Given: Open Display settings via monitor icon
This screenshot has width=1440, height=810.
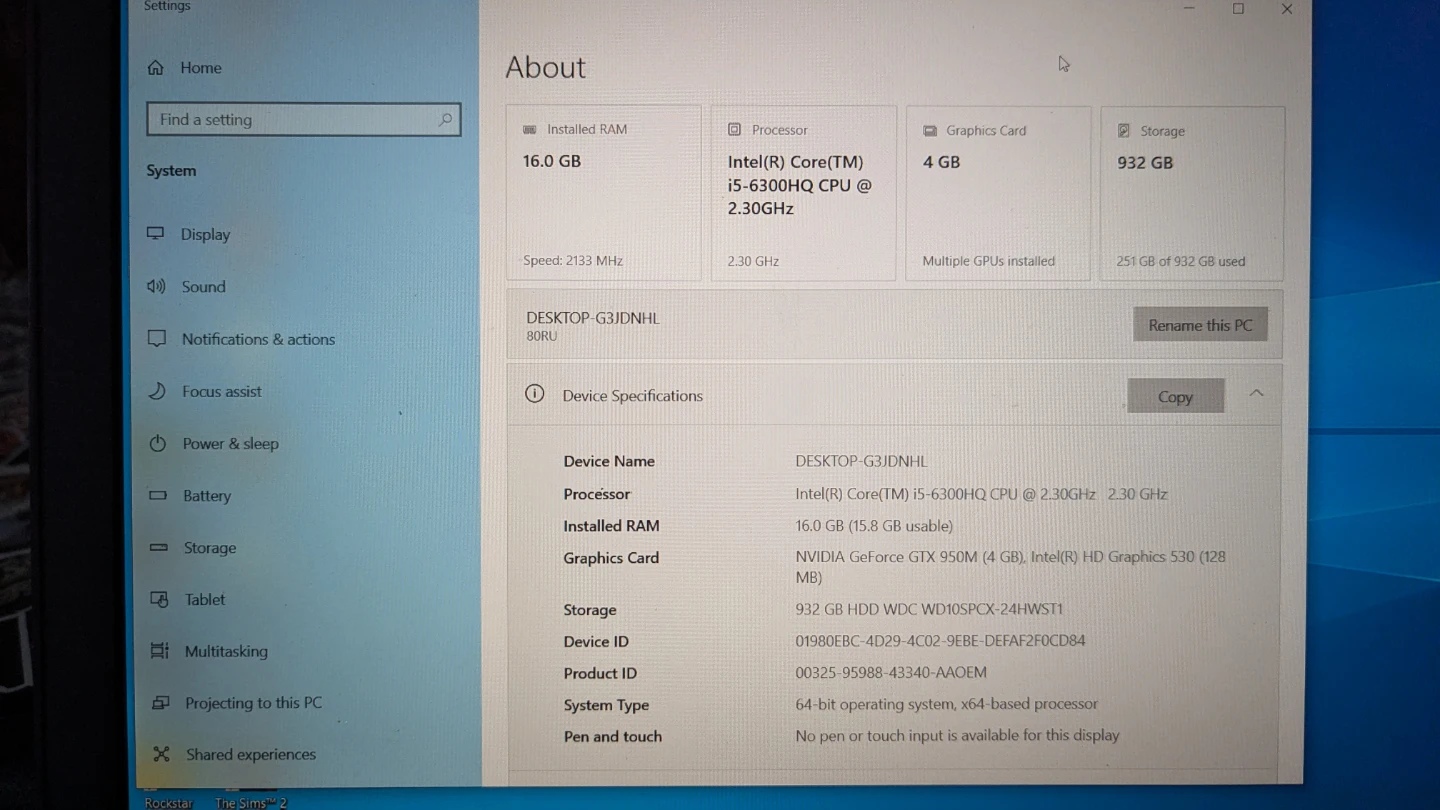Looking at the screenshot, I should [156, 234].
